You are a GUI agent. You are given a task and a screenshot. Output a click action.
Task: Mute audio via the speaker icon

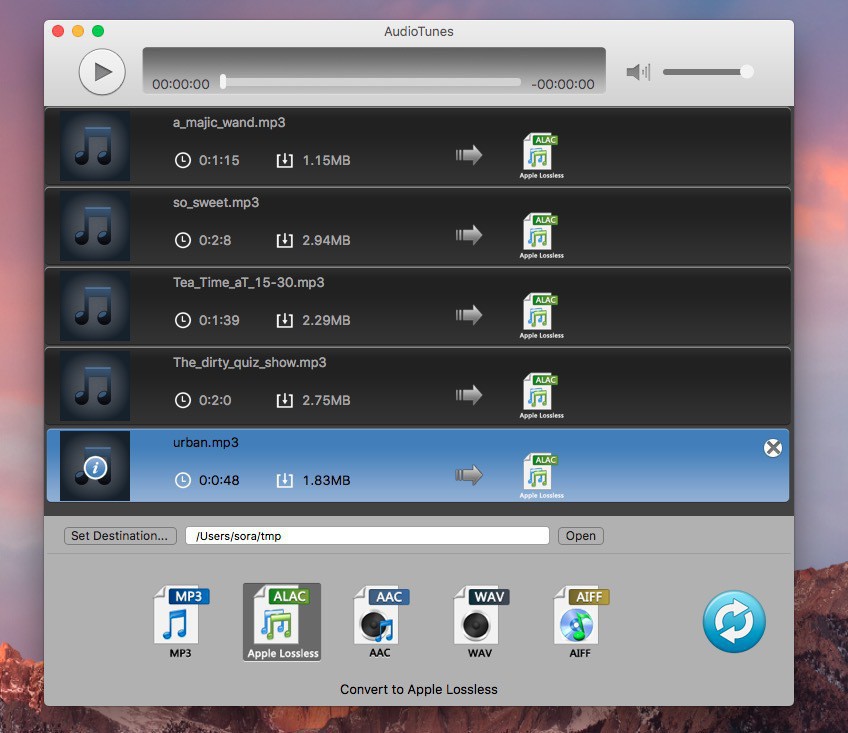(x=638, y=71)
